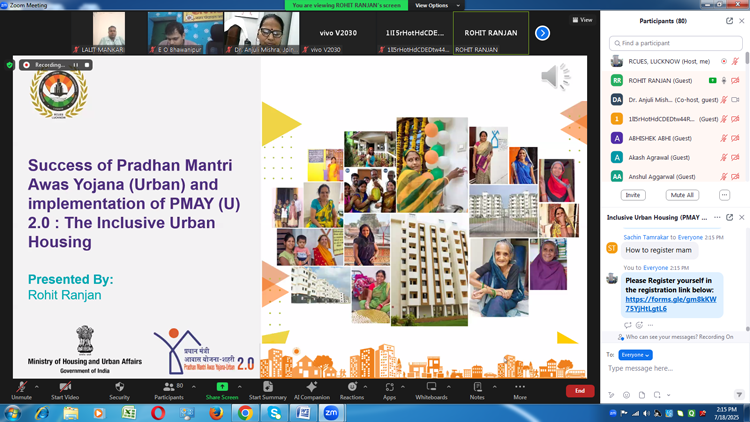Unmute the microphone in meeting toolbar
This screenshot has width=750, height=422.
[22, 390]
